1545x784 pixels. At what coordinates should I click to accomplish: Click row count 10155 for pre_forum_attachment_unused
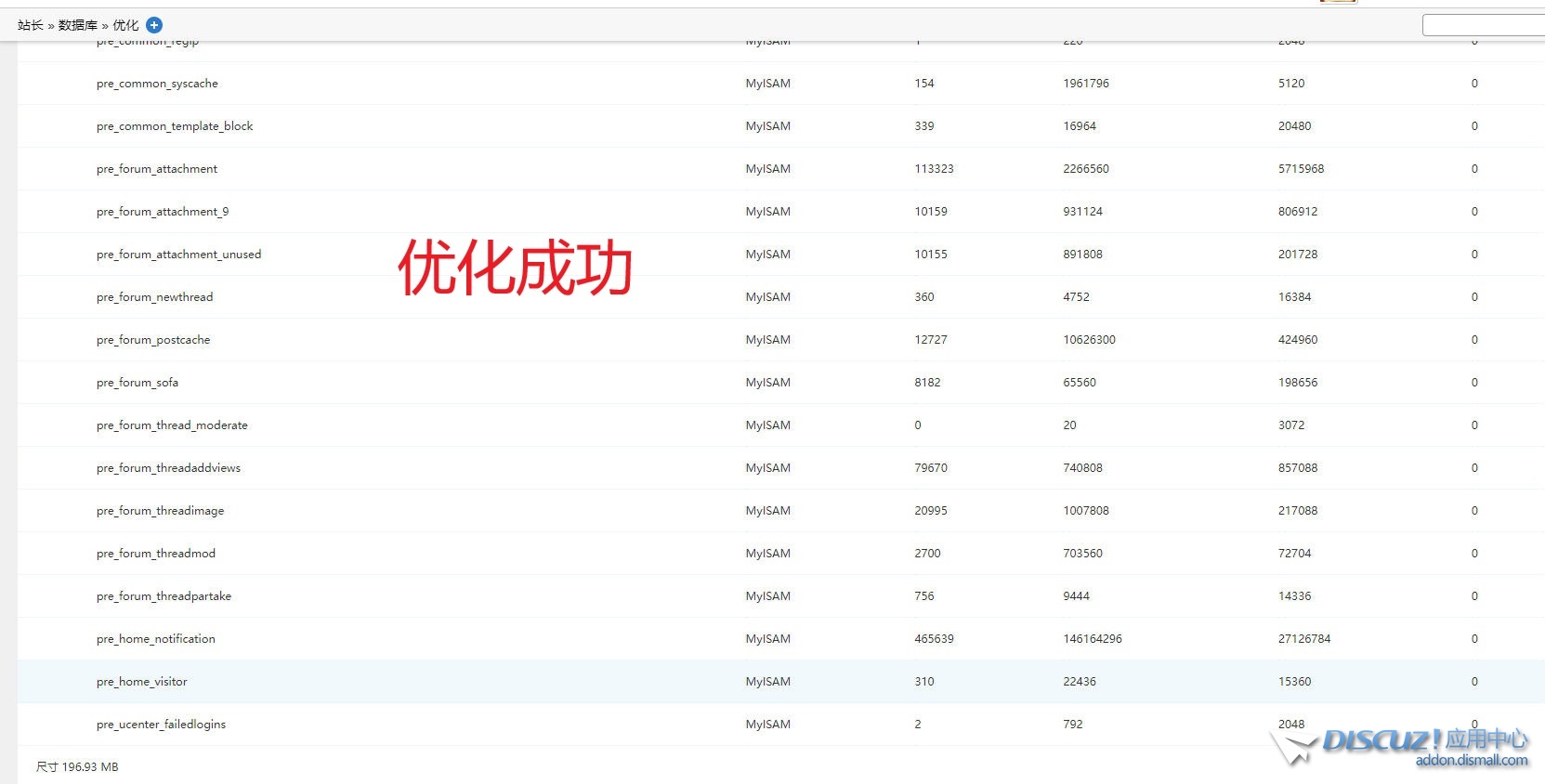[x=931, y=255]
